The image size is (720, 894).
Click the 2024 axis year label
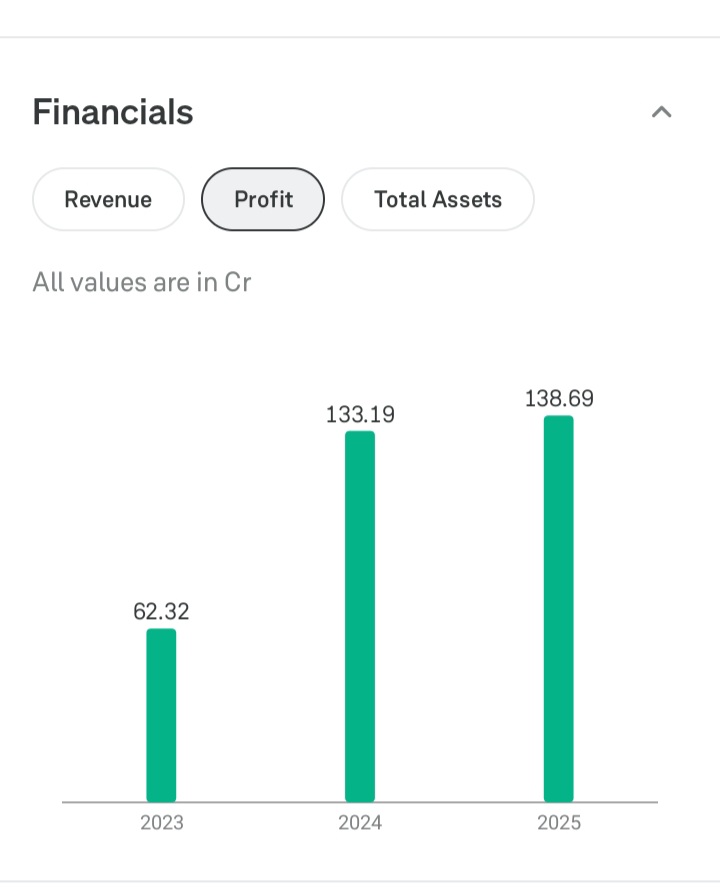pyautogui.click(x=360, y=823)
